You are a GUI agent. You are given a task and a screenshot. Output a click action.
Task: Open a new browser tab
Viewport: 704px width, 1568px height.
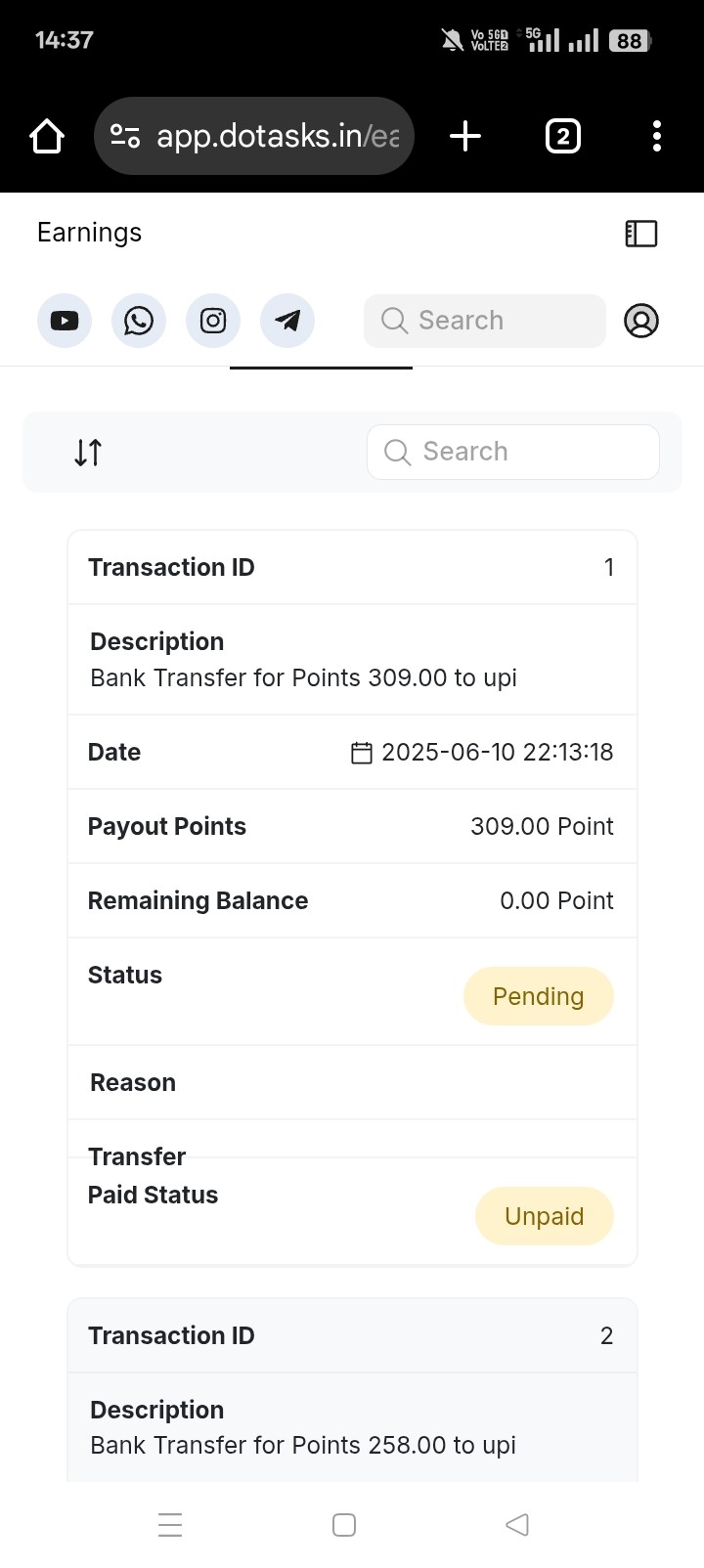point(465,136)
